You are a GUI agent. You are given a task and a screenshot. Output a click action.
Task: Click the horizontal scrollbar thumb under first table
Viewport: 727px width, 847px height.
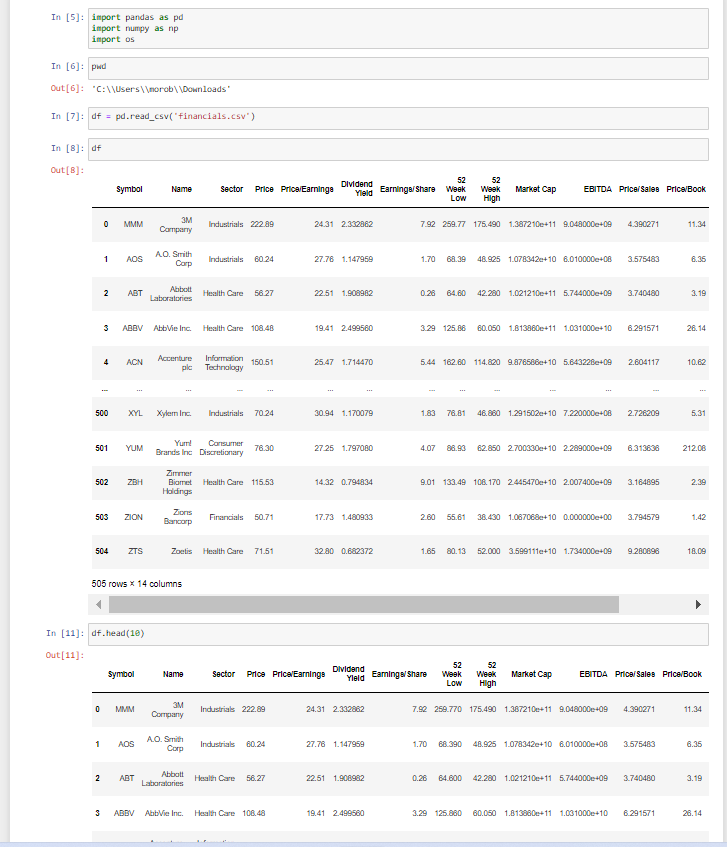coord(364,604)
